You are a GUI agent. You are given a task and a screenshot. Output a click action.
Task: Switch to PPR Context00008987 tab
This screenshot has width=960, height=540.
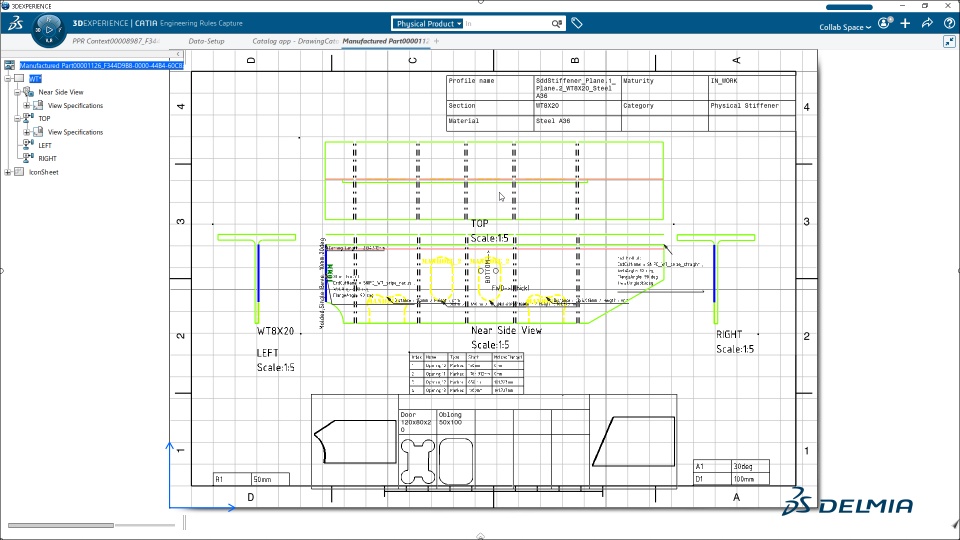pos(116,41)
